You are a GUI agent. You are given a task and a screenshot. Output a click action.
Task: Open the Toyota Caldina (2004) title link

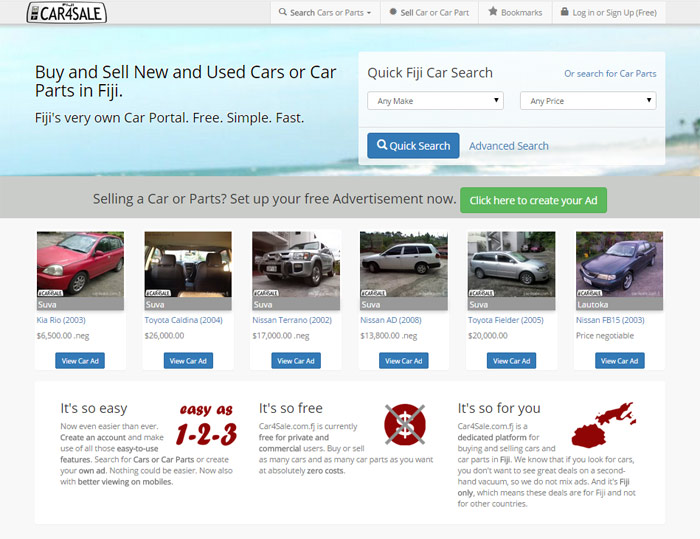[183, 320]
